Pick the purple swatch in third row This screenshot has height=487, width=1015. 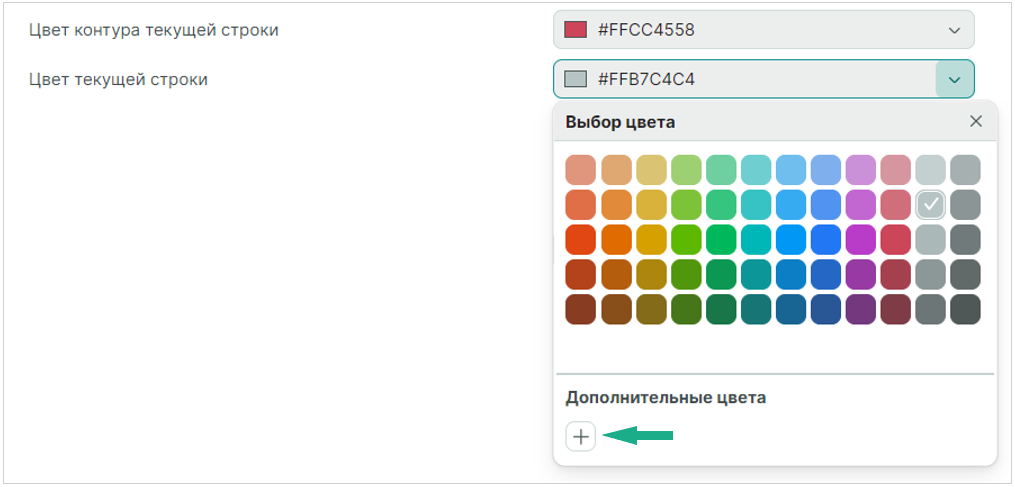coord(860,240)
